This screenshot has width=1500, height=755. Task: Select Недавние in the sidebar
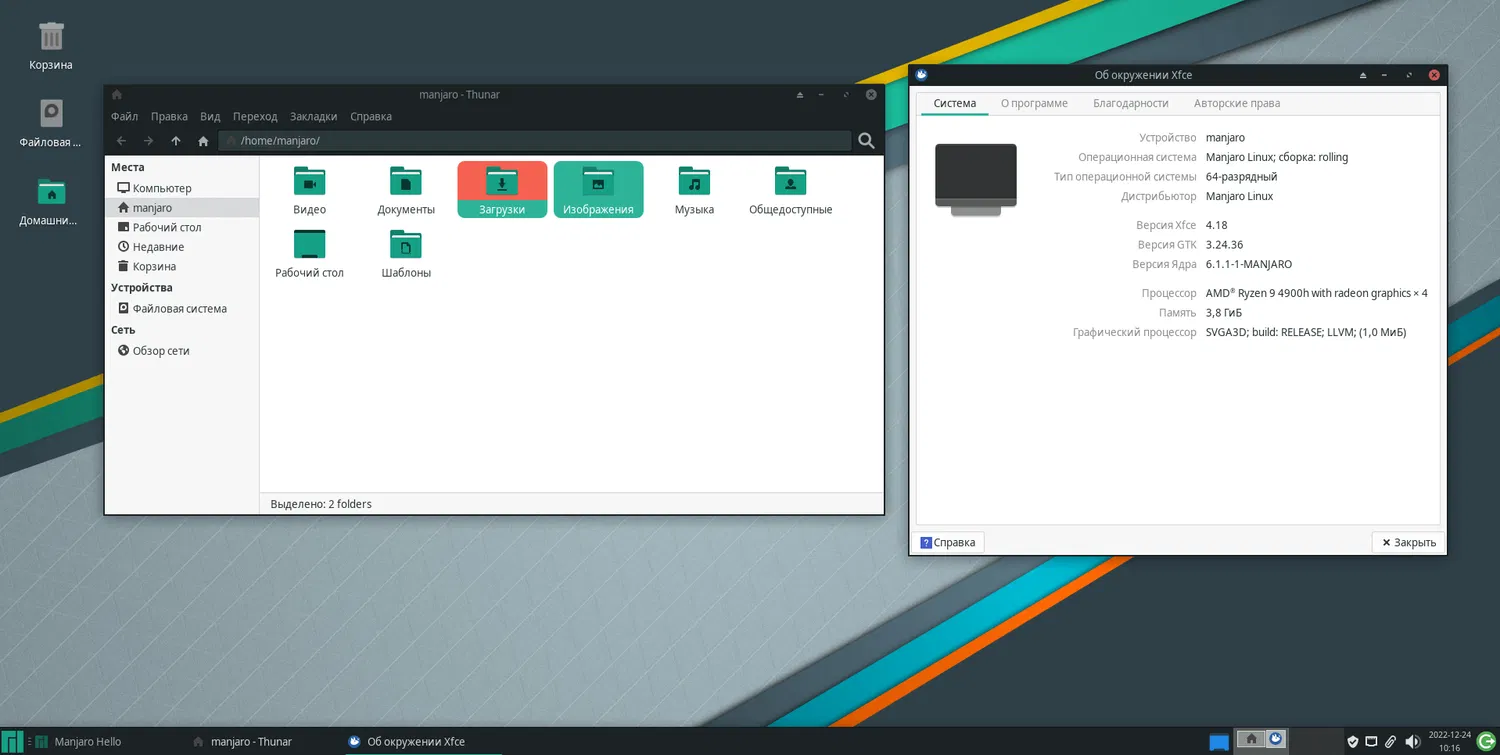(182, 247)
